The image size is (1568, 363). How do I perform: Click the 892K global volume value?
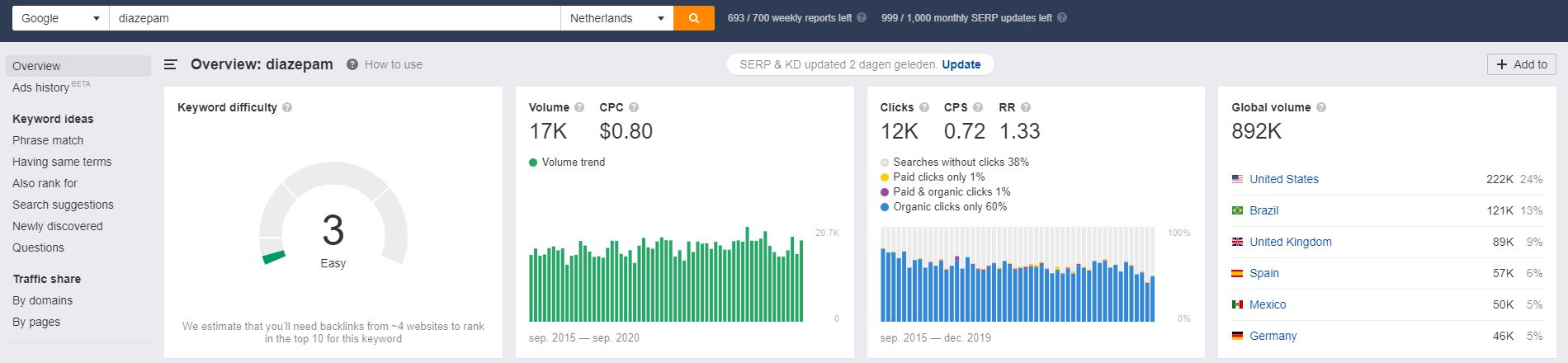(1257, 131)
